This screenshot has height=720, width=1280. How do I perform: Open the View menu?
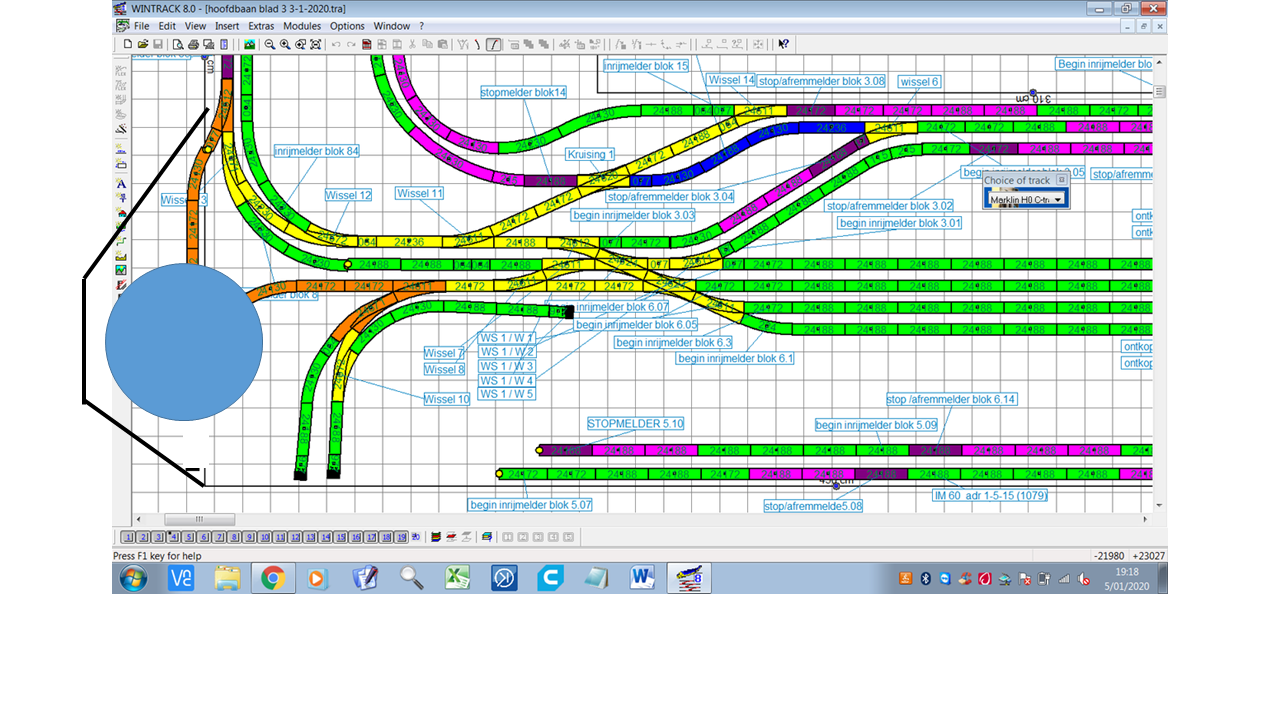pos(195,26)
